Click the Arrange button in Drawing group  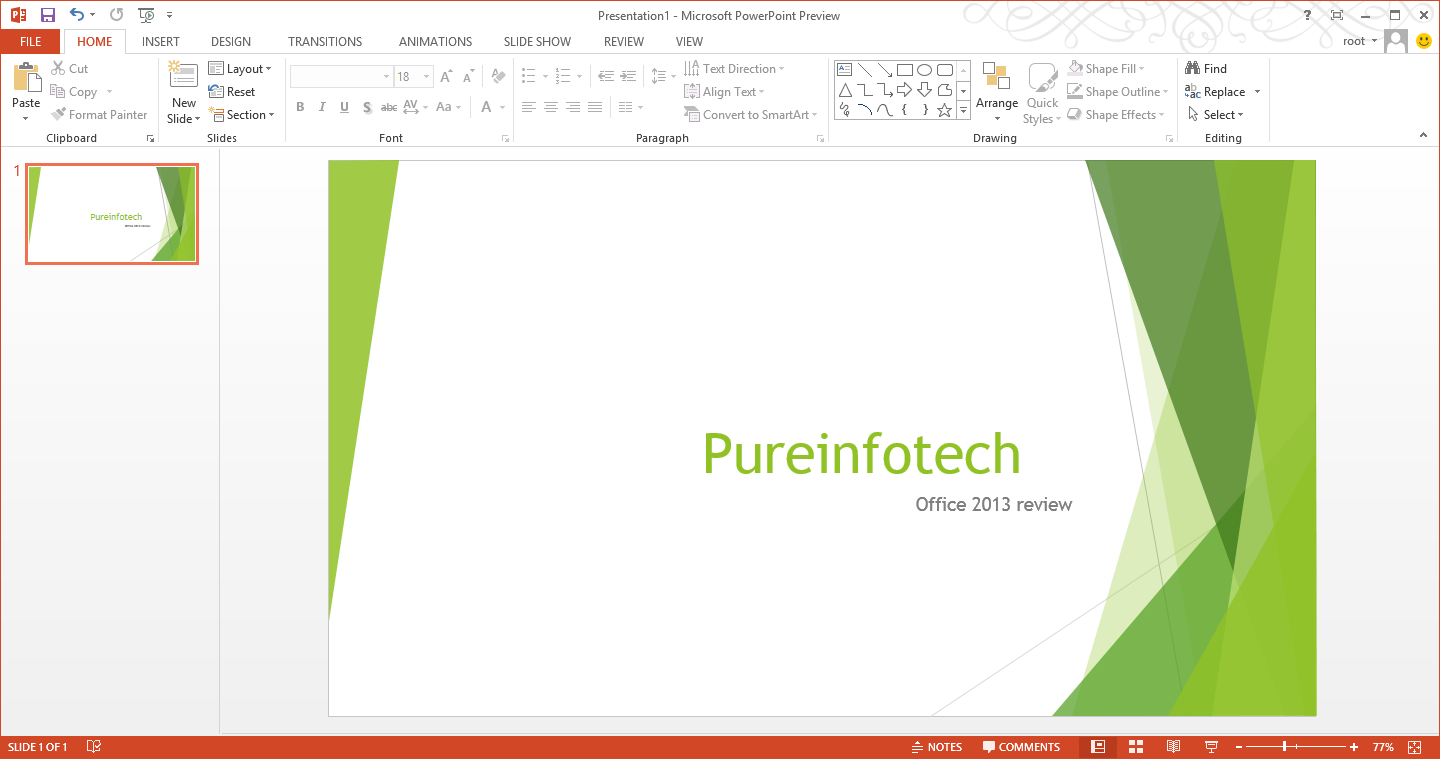[996, 92]
